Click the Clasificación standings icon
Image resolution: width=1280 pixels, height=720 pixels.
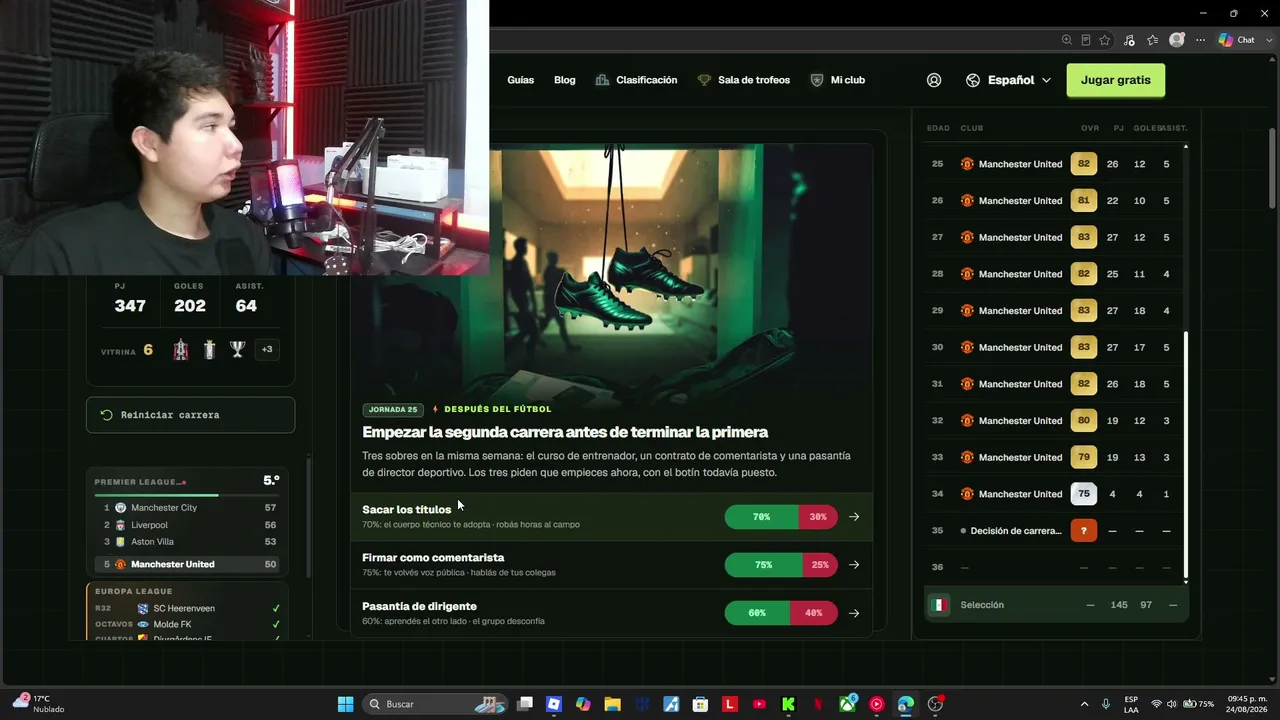[602, 80]
